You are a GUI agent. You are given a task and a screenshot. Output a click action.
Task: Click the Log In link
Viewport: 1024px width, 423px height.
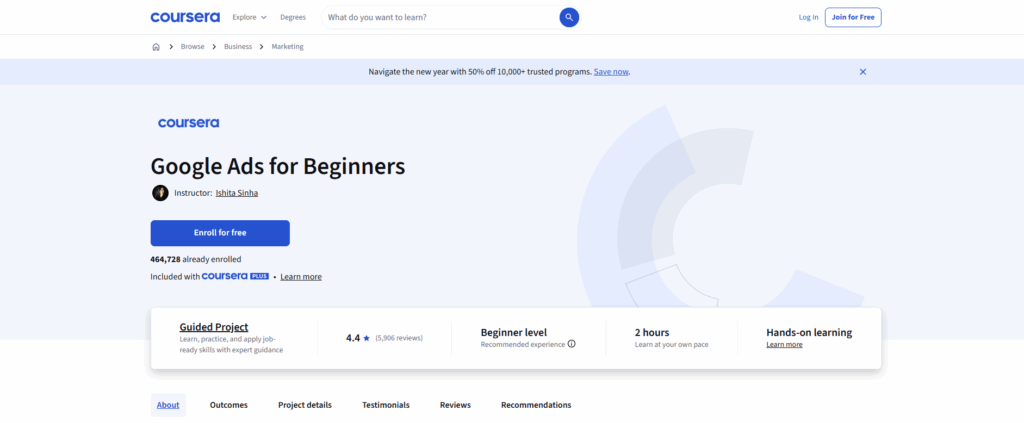tap(808, 18)
